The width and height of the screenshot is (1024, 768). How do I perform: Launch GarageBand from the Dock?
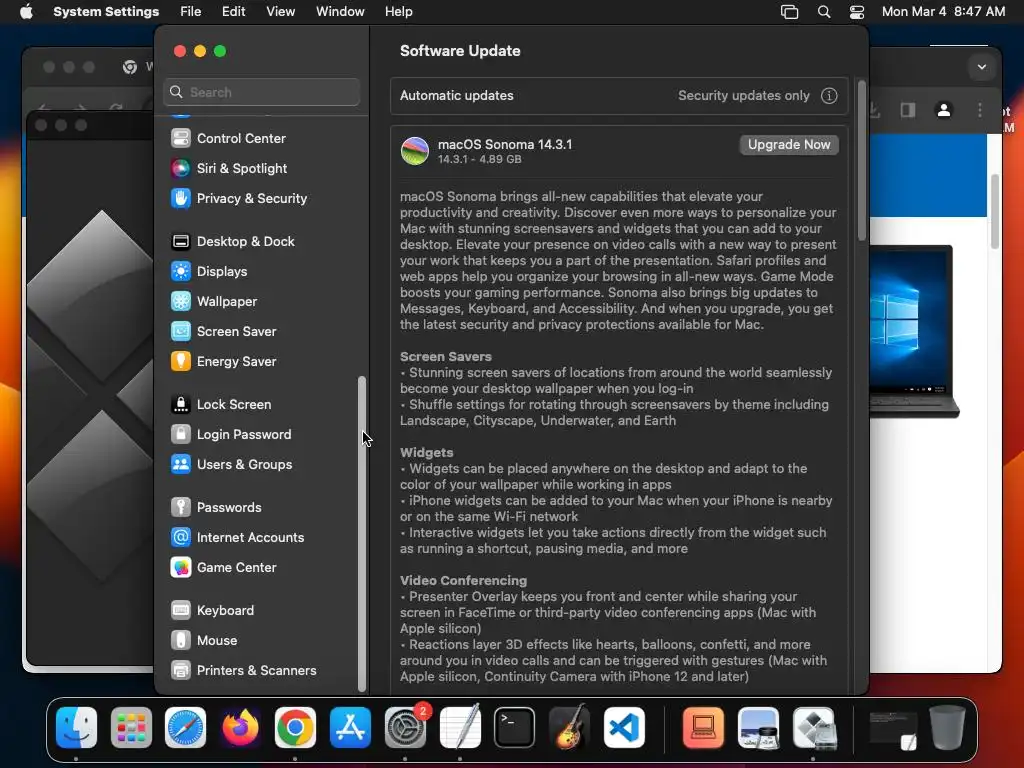point(569,728)
